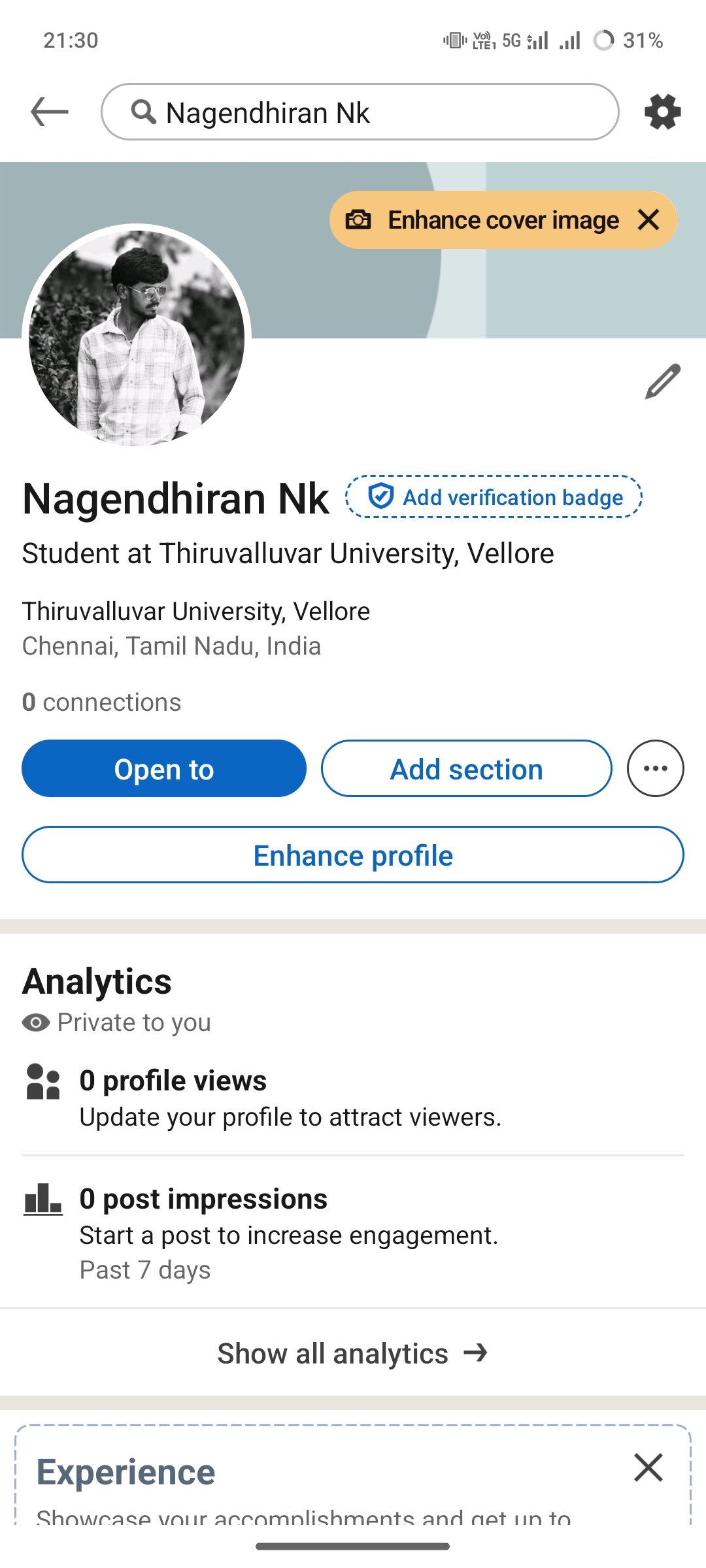The width and height of the screenshot is (706, 1568).
Task: Tap the camera icon on cover image
Action: point(358,220)
